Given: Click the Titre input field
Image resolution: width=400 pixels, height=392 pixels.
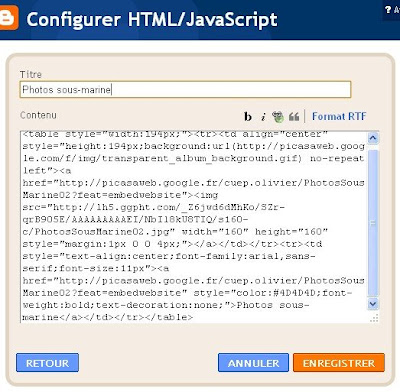Looking at the screenshot, I should click(185, 89).
